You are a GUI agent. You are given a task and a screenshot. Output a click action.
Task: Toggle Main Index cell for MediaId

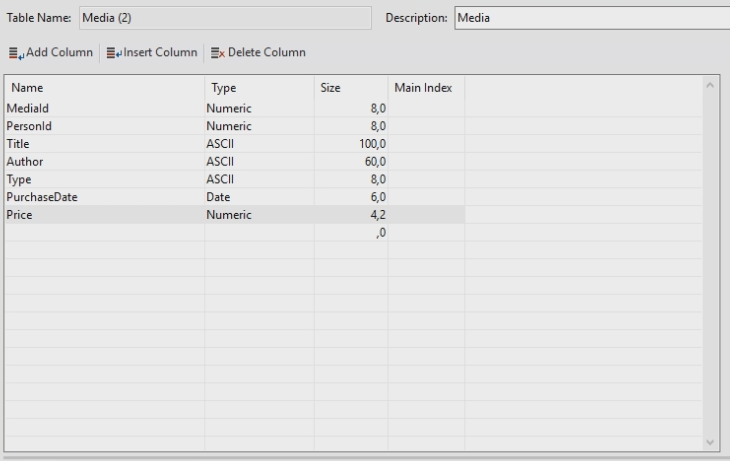click(426, 108)
